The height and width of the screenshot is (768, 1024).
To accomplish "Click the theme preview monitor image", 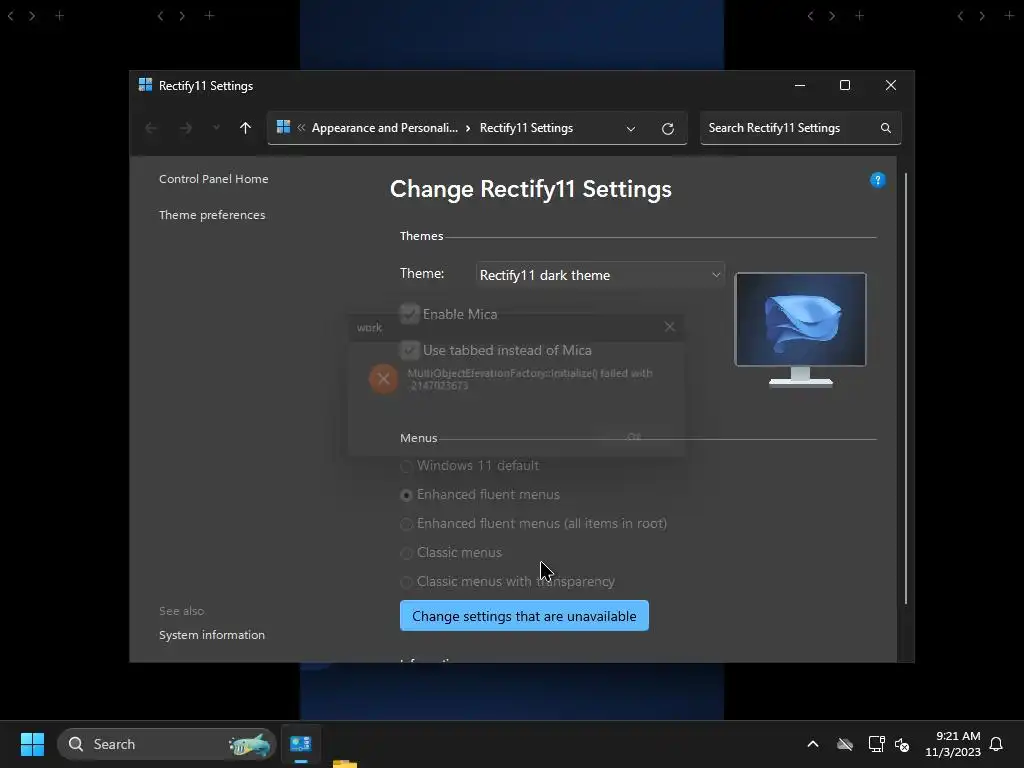I will coord(801,330).
